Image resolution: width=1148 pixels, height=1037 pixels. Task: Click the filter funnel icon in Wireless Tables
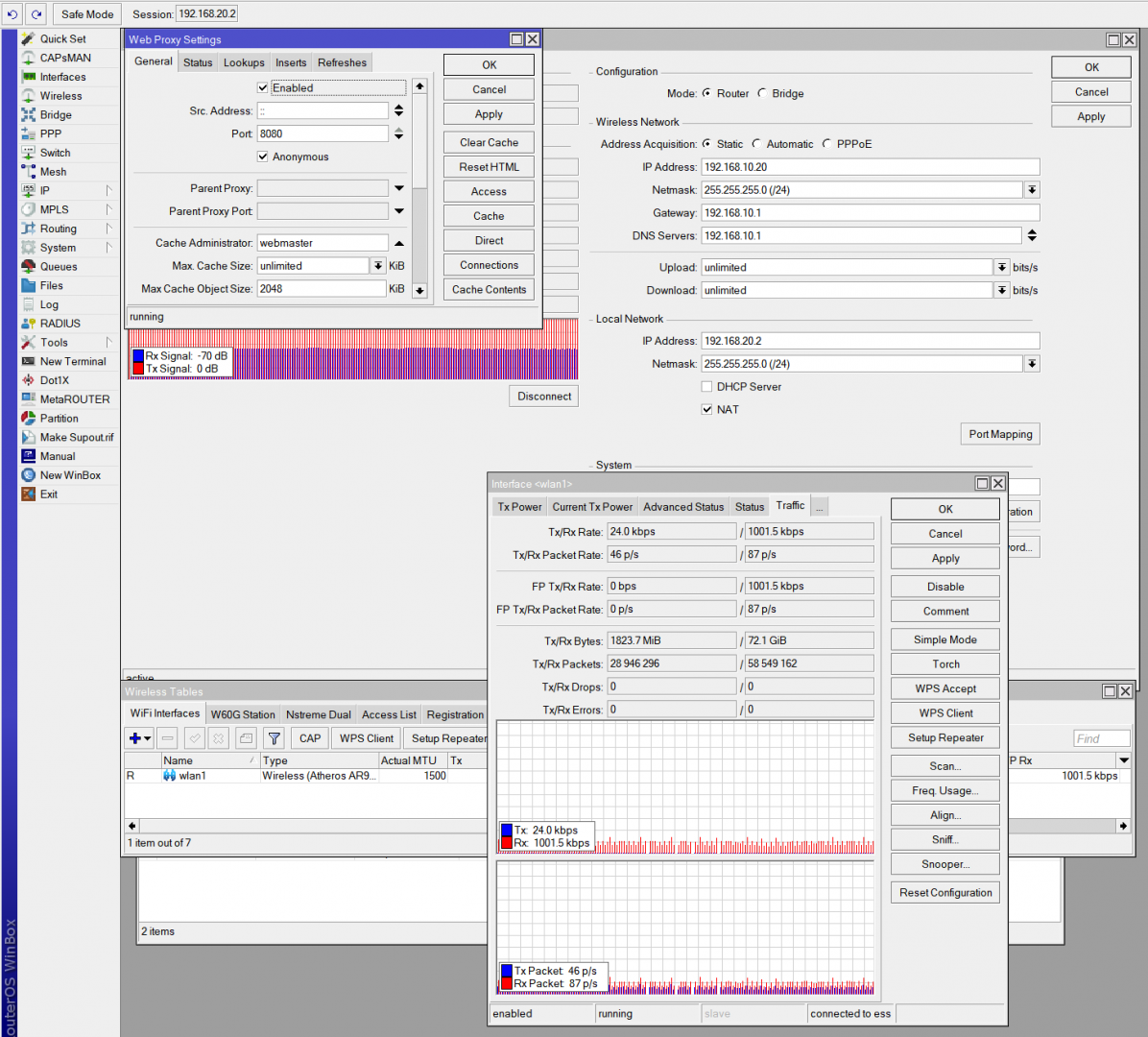[x=275, y=738]
